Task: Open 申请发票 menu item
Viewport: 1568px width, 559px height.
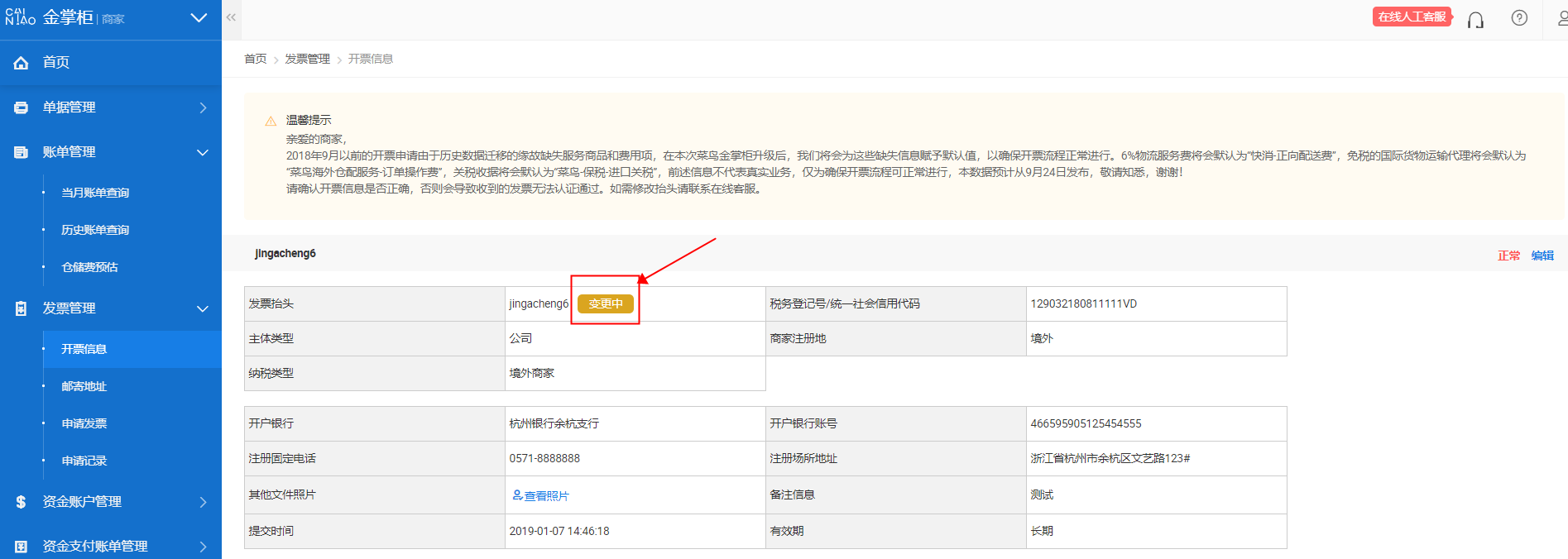Action: coord(84,423)
